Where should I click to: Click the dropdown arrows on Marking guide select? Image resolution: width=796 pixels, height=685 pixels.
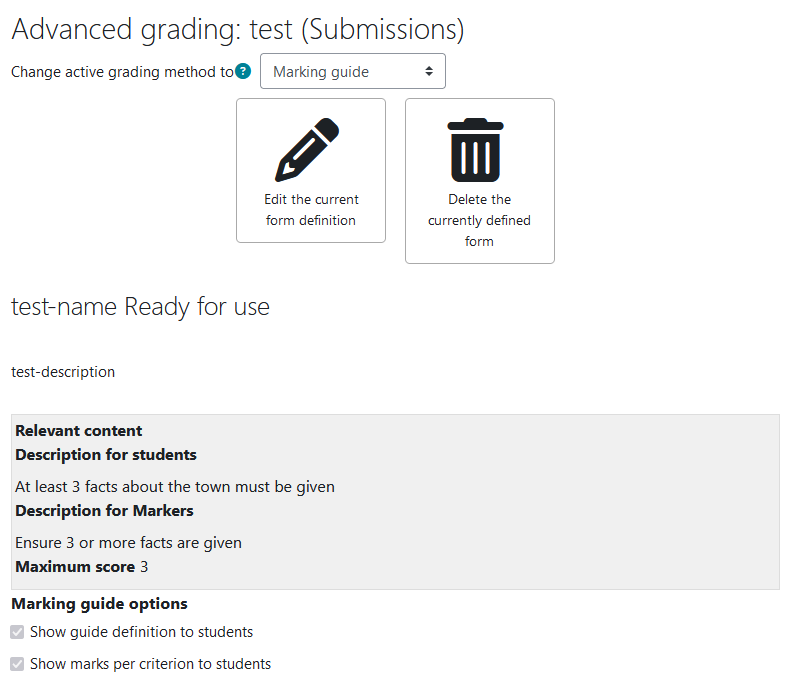coord(429,71)
